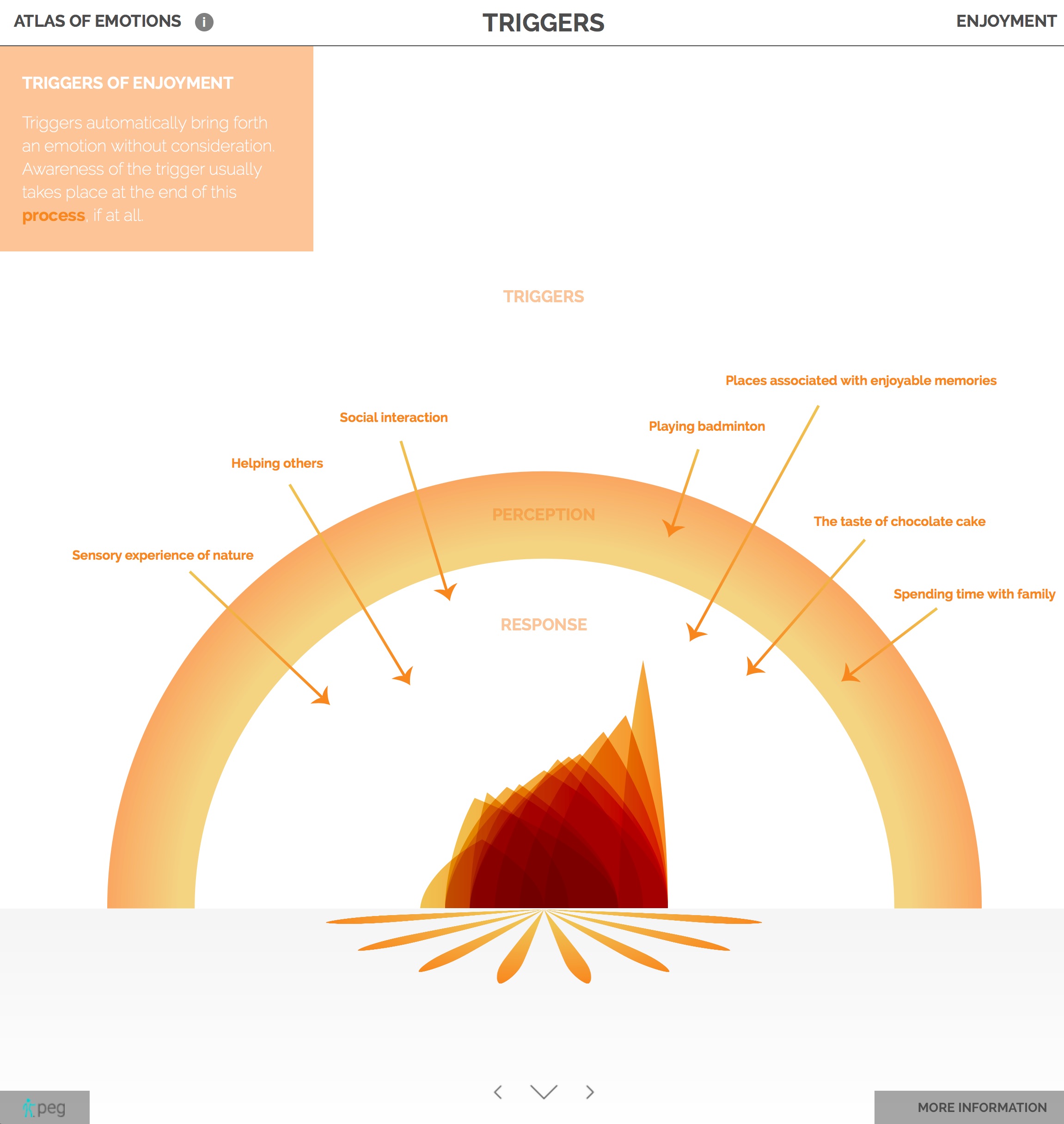
Task: Select the RESPONSE section label
Action: (x=544, y=624)
